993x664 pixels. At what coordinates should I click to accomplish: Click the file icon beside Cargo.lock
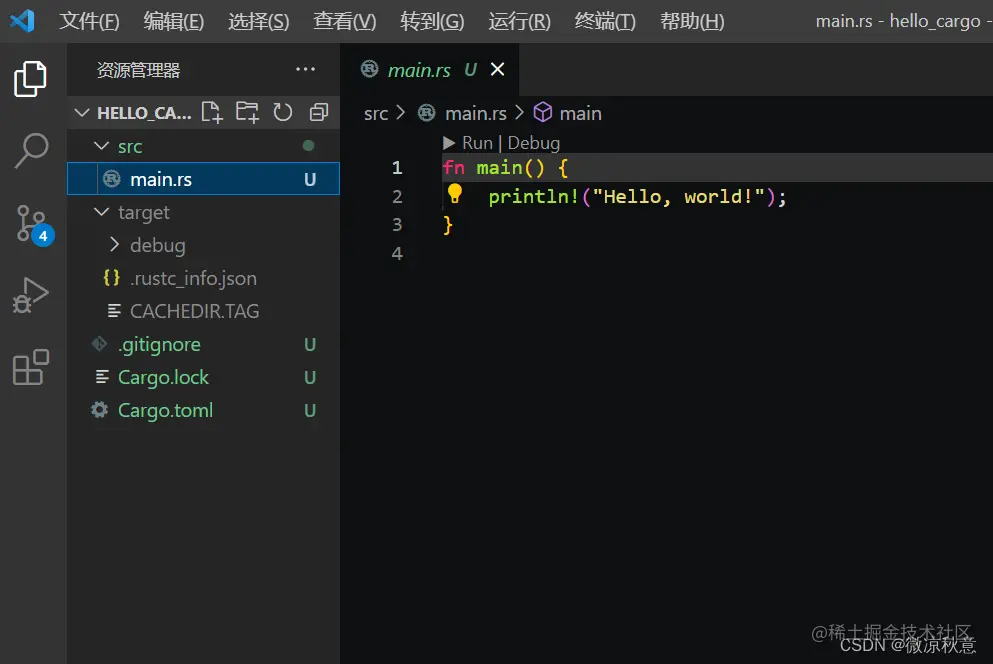102,377
